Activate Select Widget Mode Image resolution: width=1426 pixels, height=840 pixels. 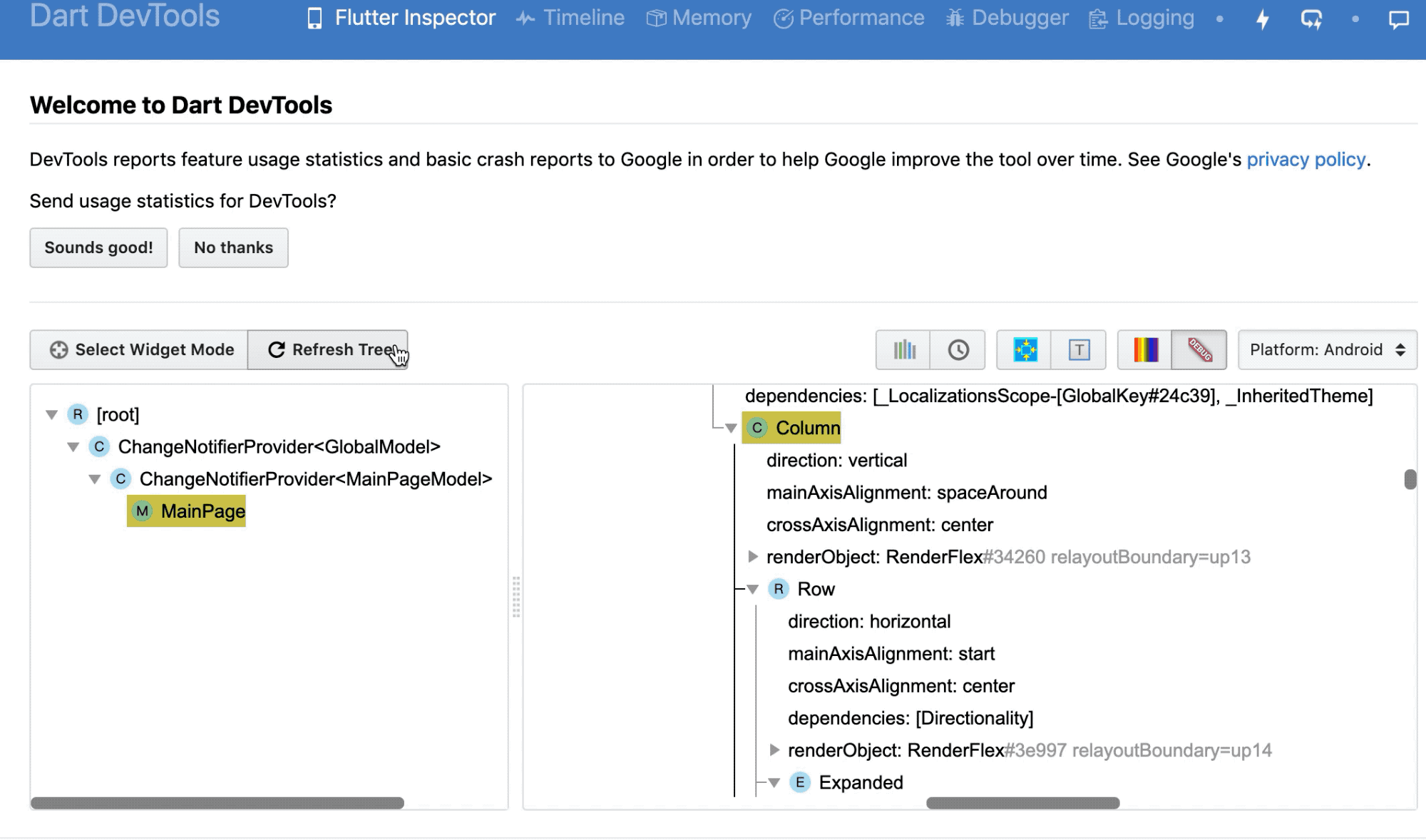(139, 349)
